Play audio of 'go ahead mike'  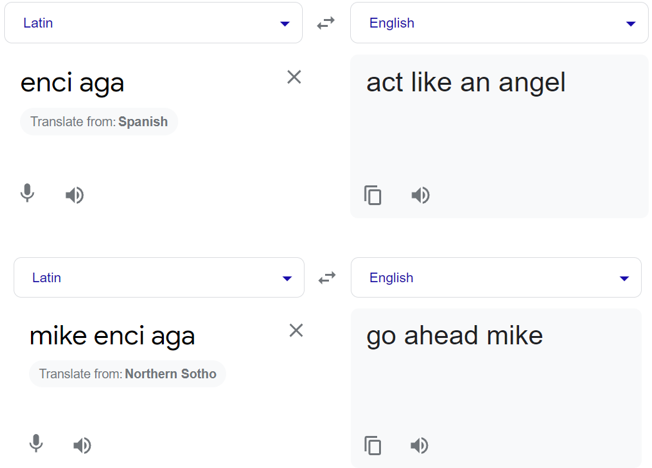[419, 446]
